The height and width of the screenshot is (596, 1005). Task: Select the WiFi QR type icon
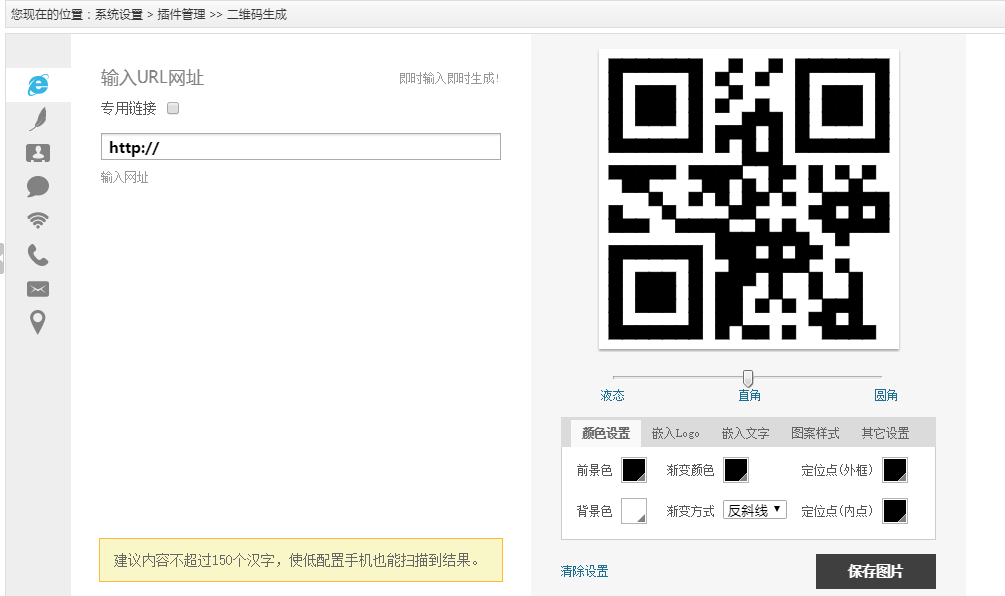38,220
